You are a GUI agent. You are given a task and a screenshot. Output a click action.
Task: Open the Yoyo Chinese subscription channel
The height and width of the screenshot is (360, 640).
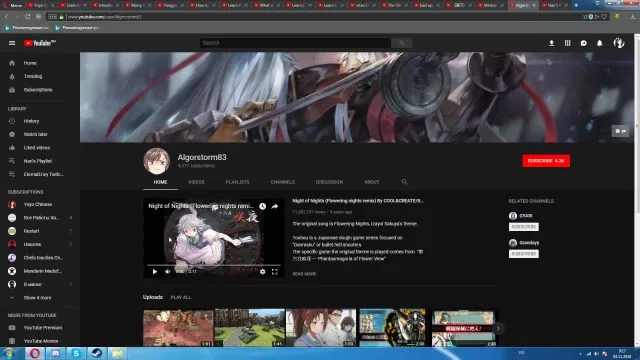[39, 204]
